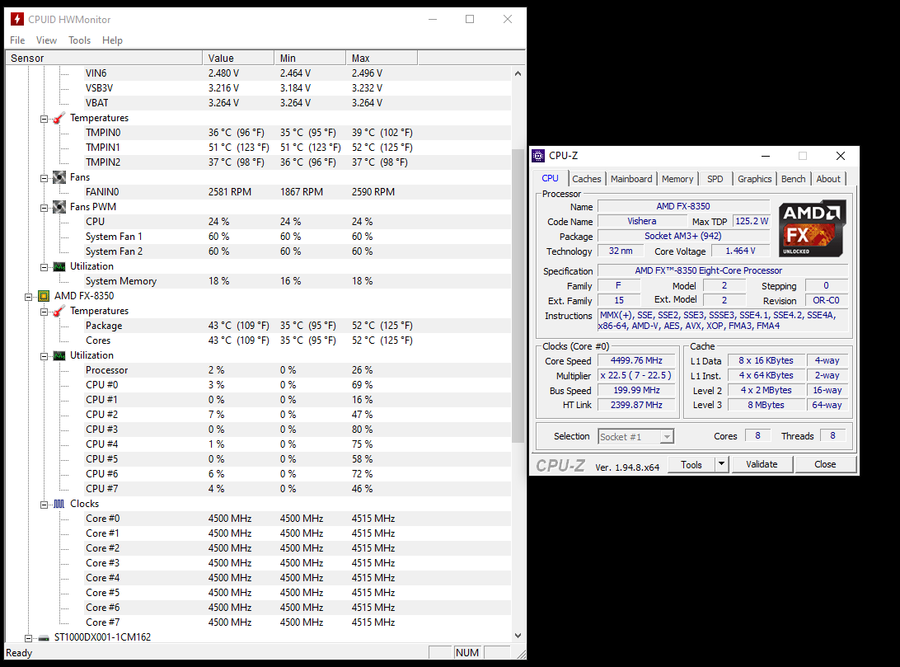900x667 pixels.
Task: Collapse the Clocks tree node
Action: (x=44, y=505)
